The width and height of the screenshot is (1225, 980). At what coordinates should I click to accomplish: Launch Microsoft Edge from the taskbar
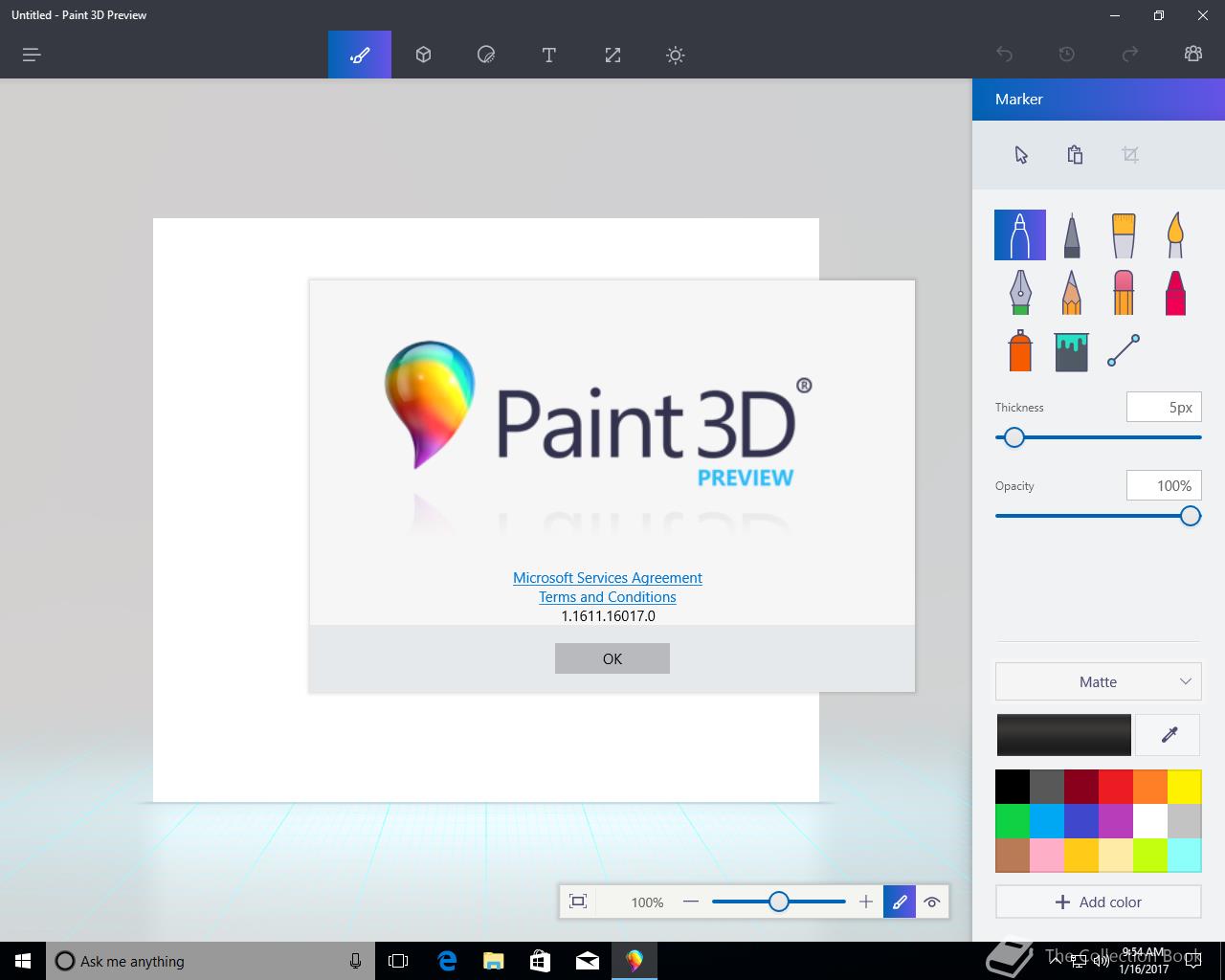447,961
